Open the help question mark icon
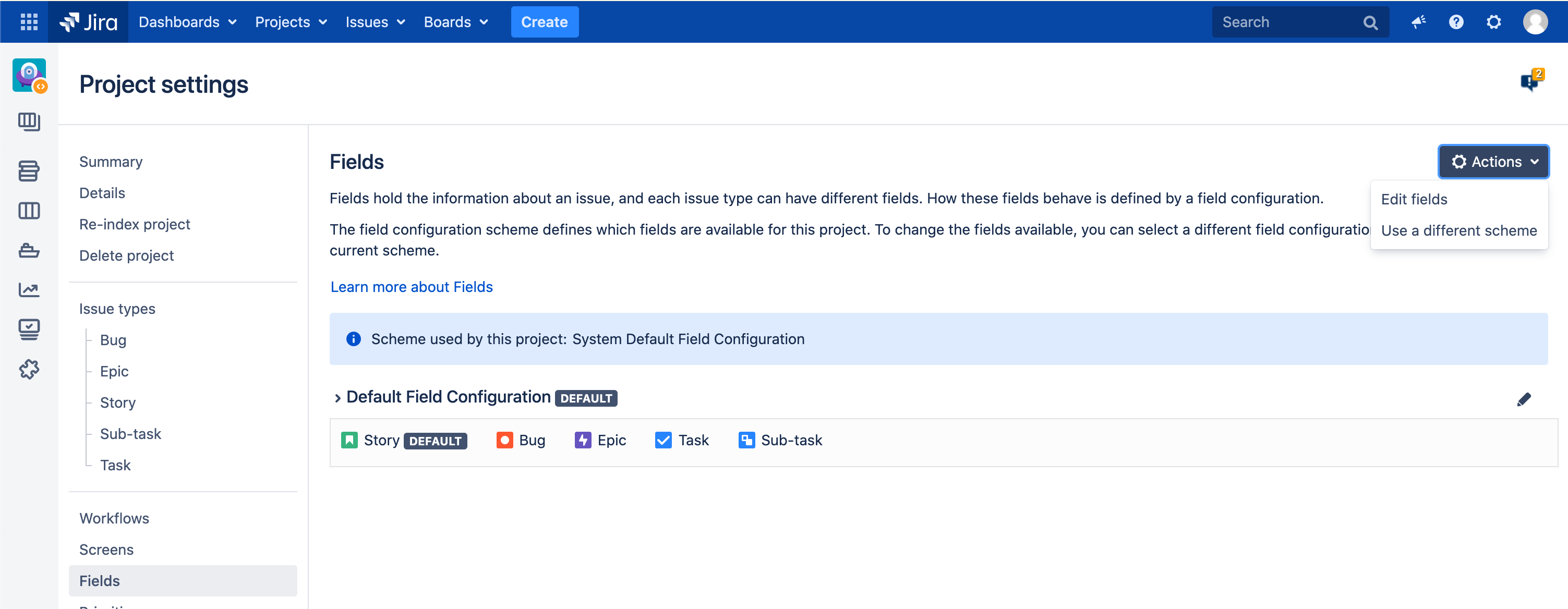This screenshot has height=609, width=1568. [1456, 22]
